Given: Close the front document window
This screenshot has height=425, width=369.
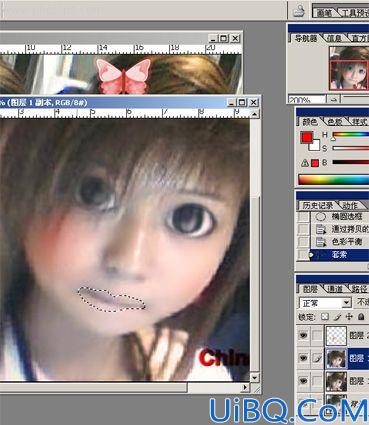Looking at the screenshot, I should coord(254,102).
